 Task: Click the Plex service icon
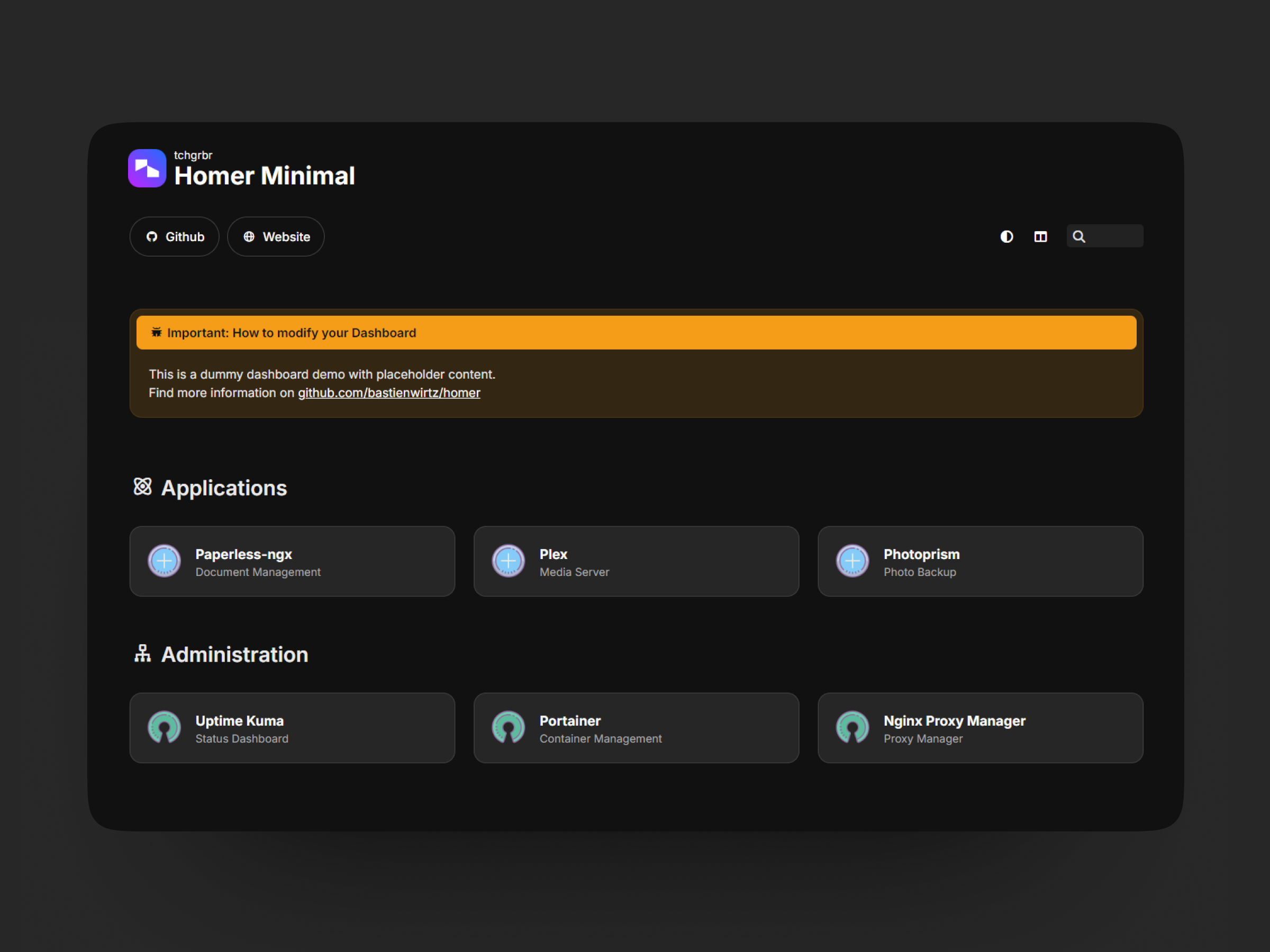508,561
